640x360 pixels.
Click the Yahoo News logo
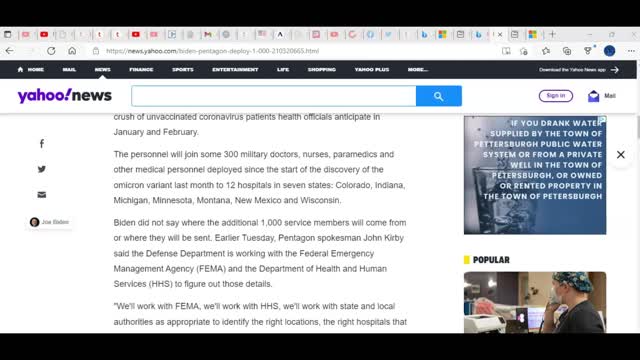pos(64,96)
